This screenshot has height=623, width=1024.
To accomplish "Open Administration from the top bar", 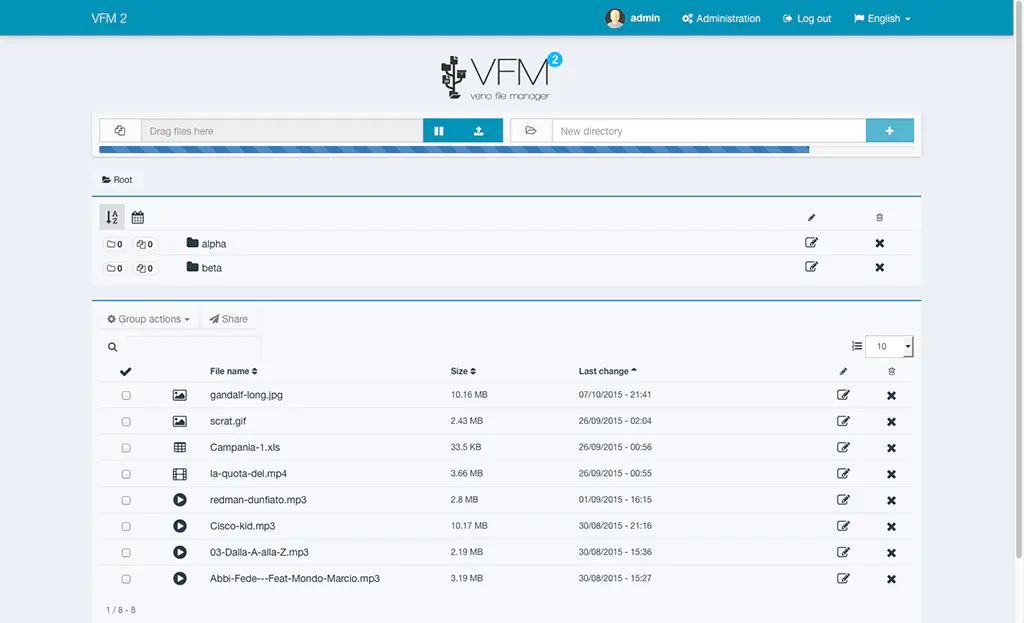I will point(721,18).
